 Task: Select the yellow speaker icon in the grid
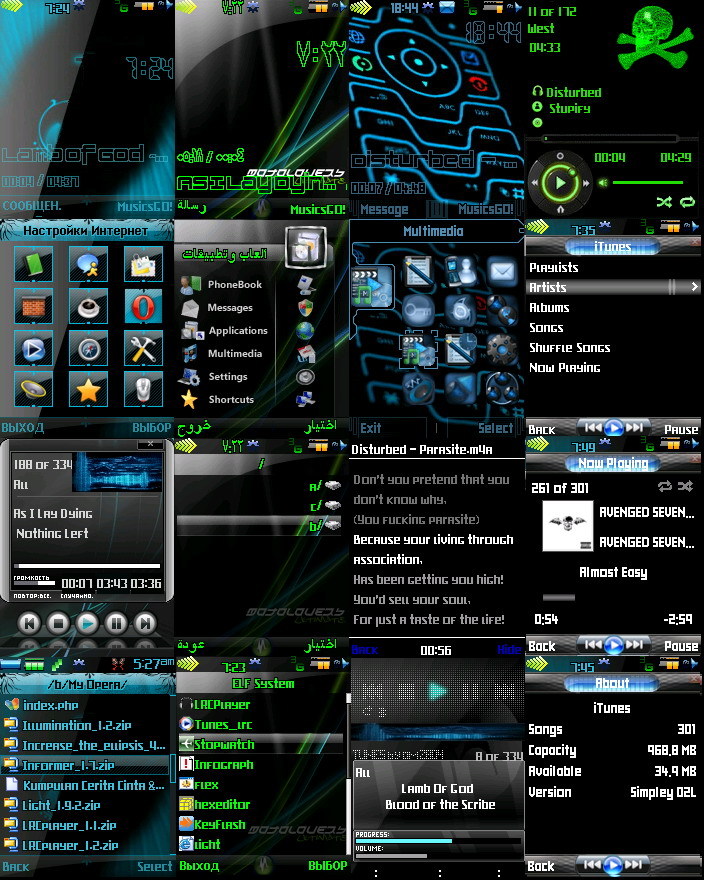(34, 389)
